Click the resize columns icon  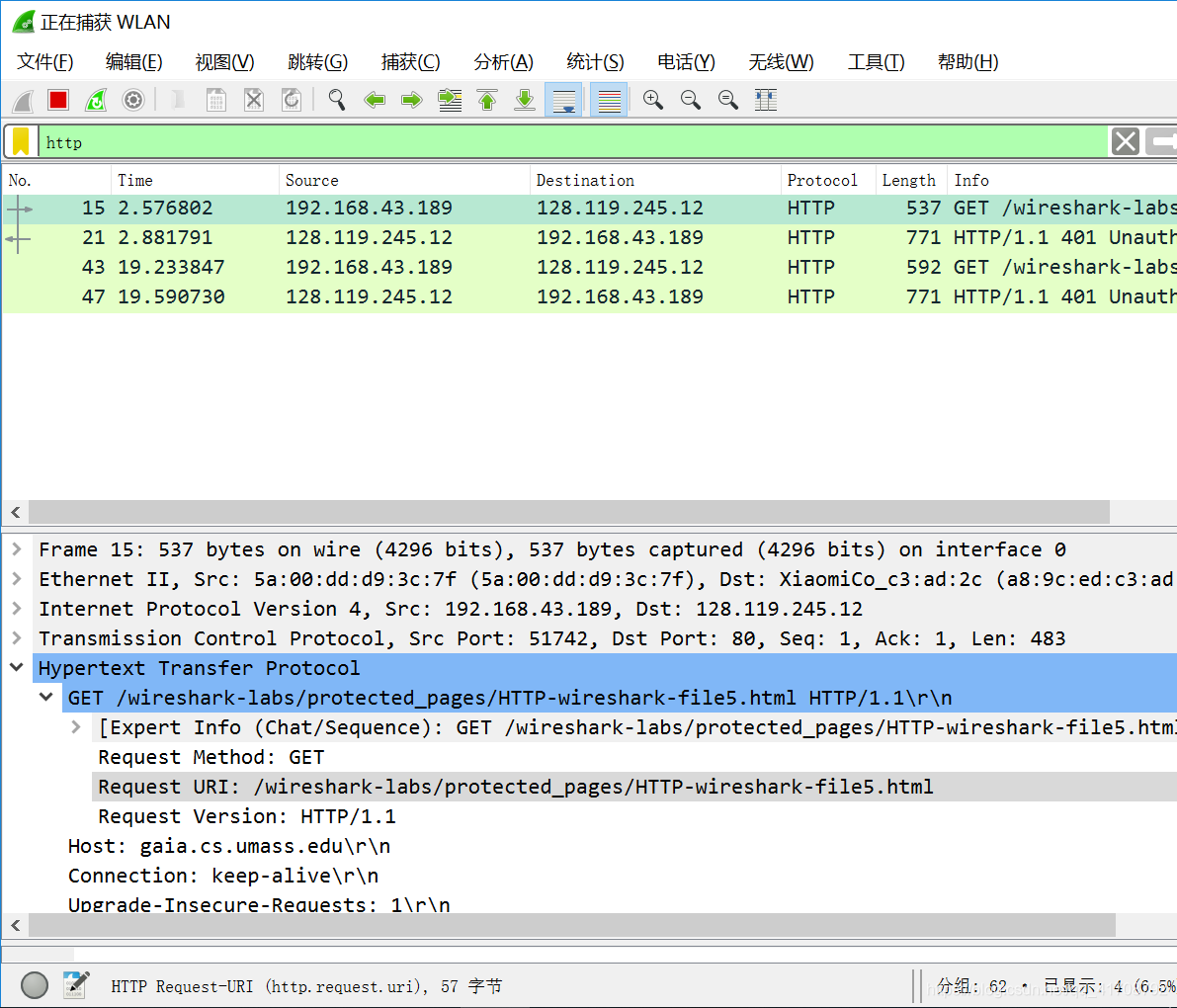point(766,100)
